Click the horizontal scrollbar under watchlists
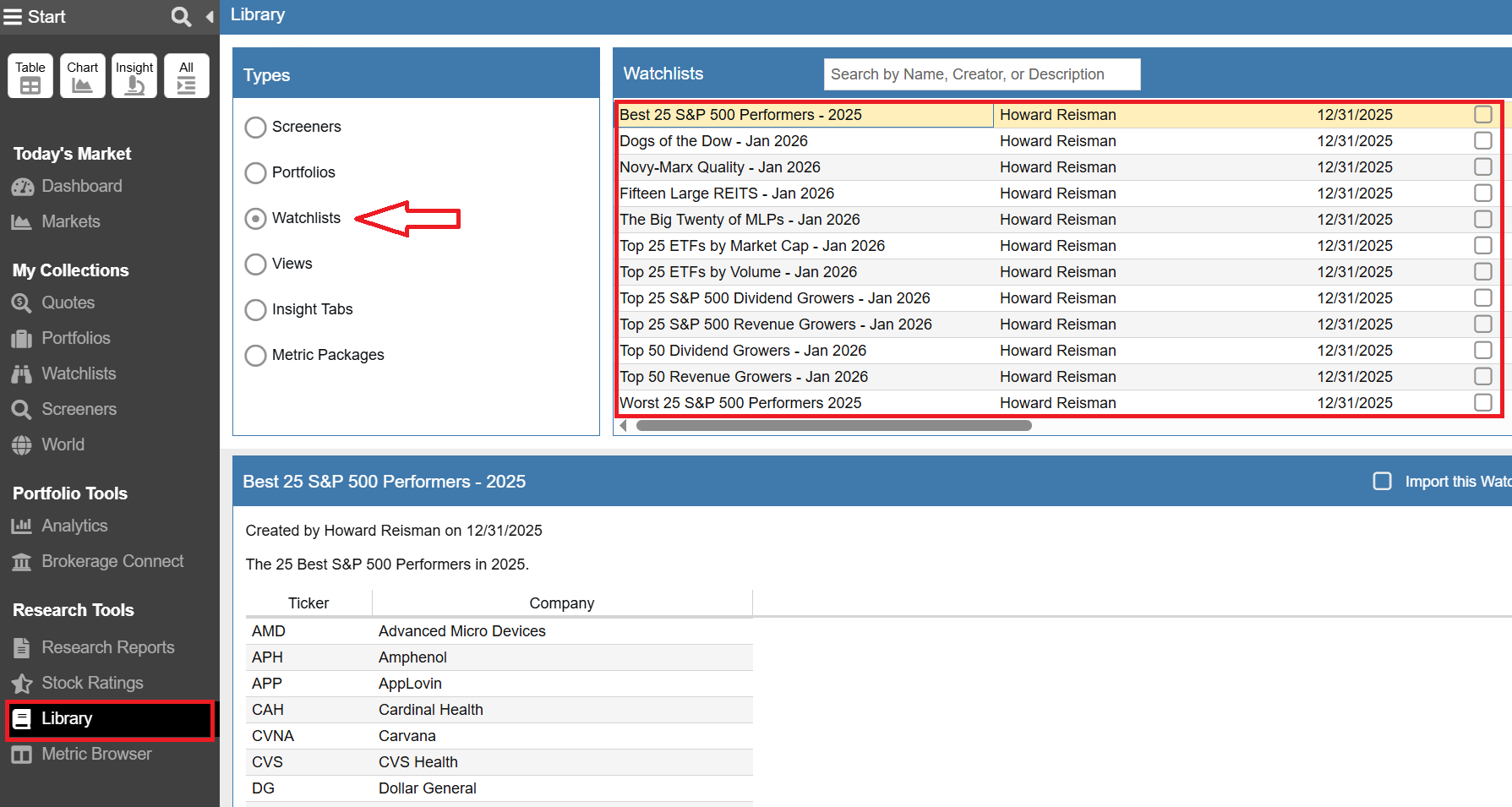This screenshot has width=1512, height=807. [x=833, y=426]
